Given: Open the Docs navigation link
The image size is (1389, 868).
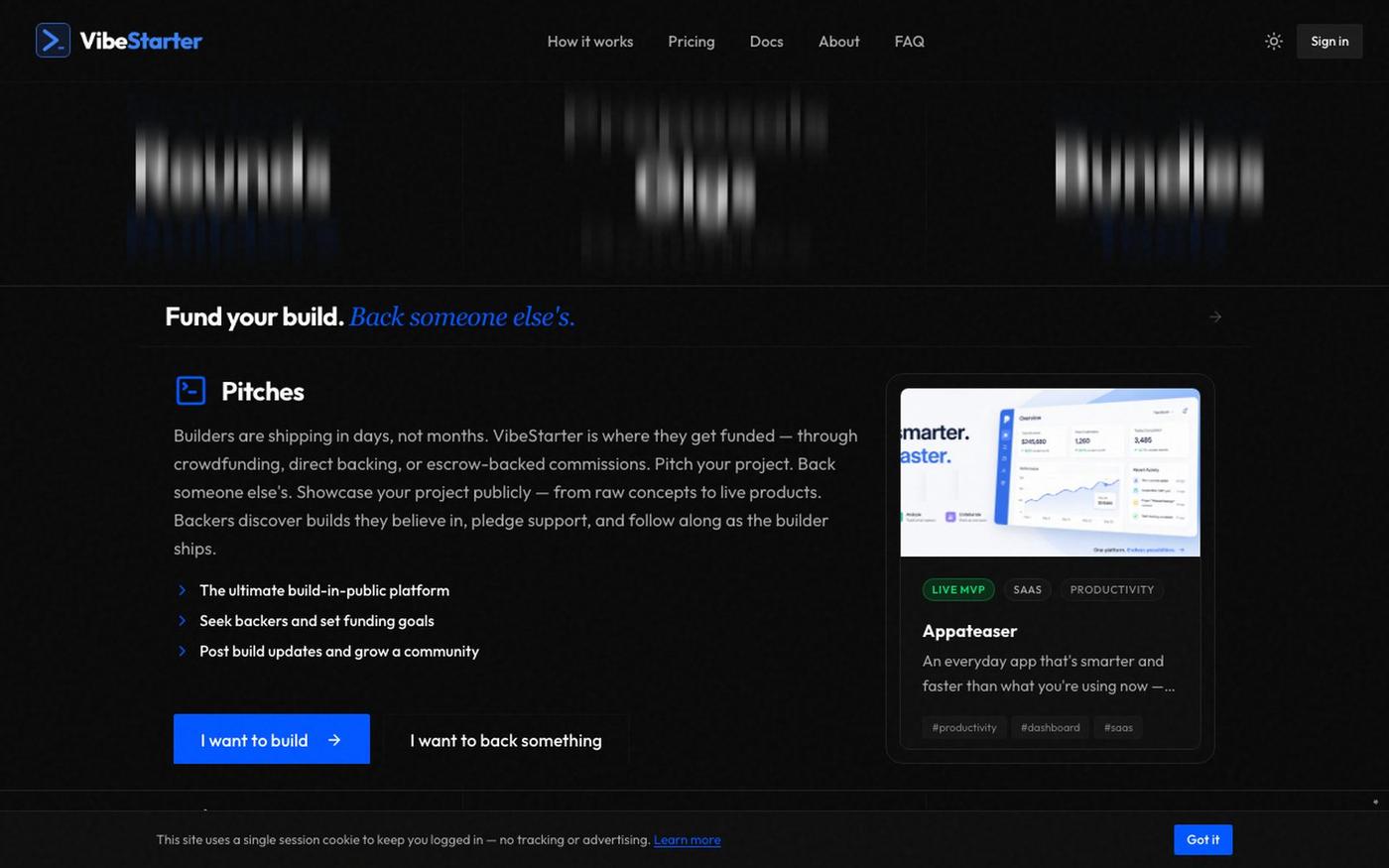Looking at the screenshot, I should [x=766, y=42].
